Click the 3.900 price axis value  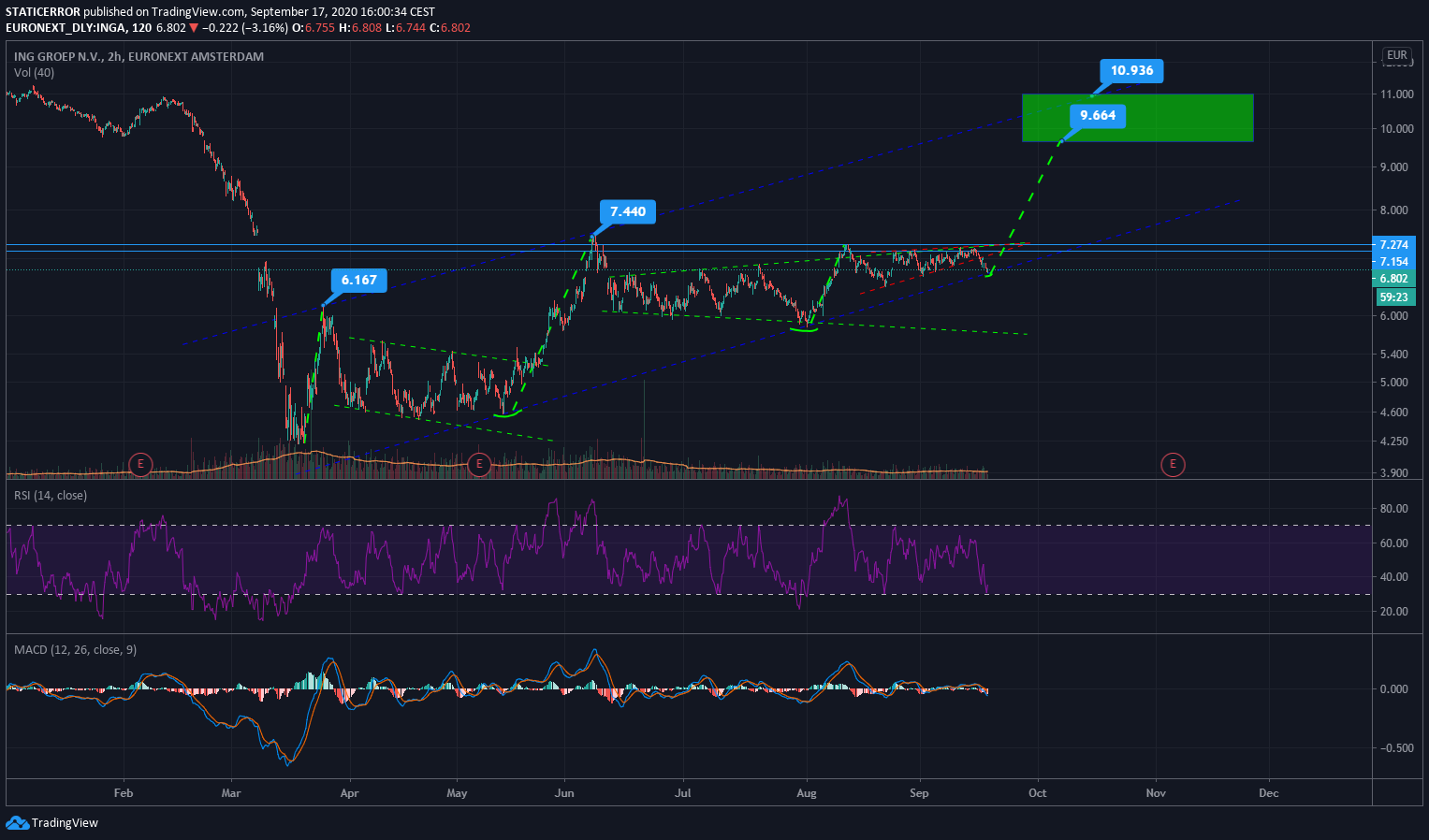[1394, 473]
